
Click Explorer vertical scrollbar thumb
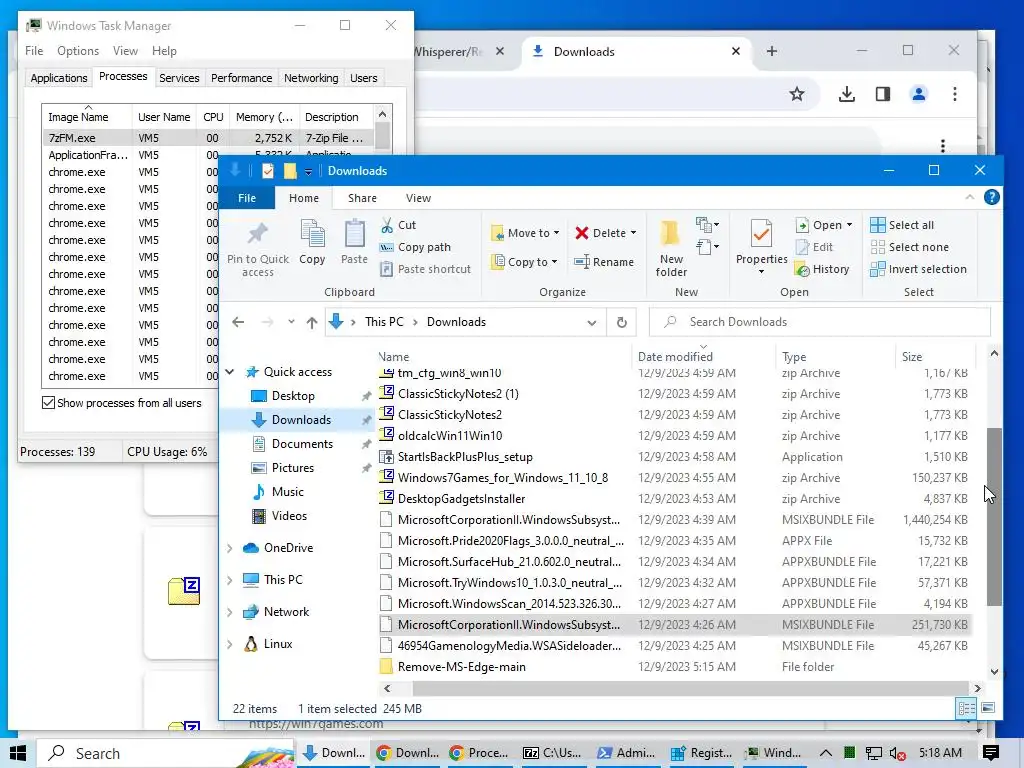(x=994, y=516)
